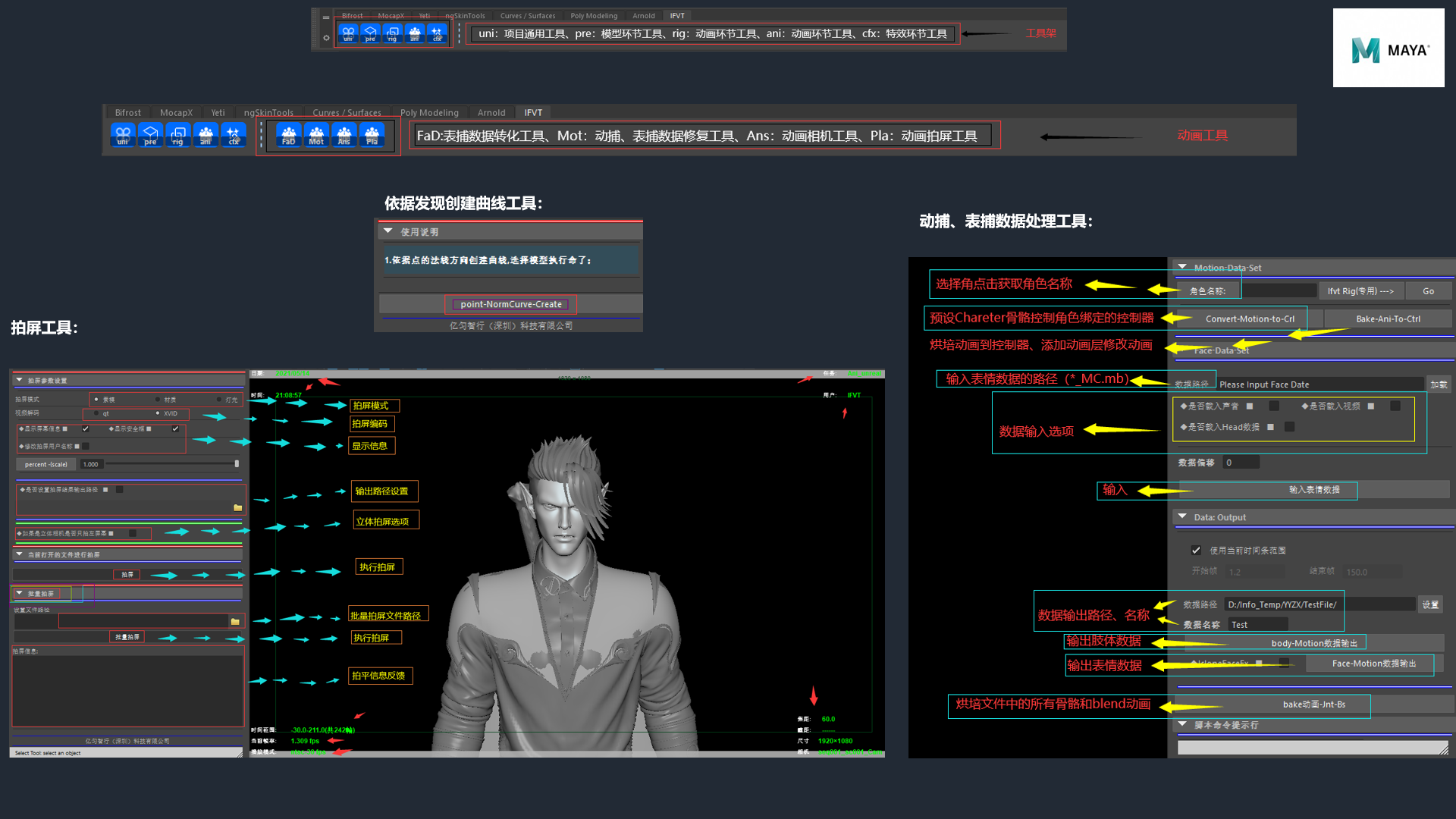Screen dimensions: 1456x819
Task: Launch the Mot mocap repair tool icon
Action: [x=316, y=135]
